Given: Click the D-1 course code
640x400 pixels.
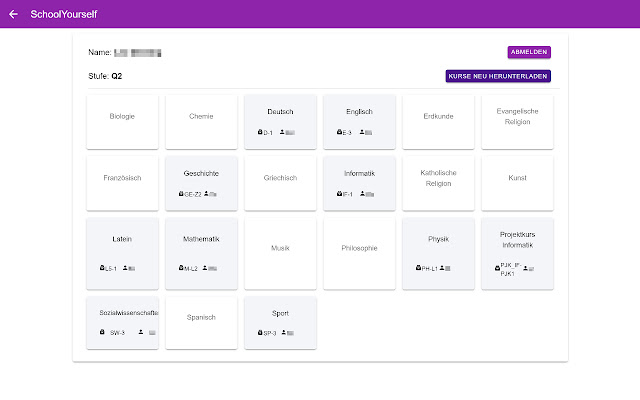Looking at the screenshot, I should 268,133.
